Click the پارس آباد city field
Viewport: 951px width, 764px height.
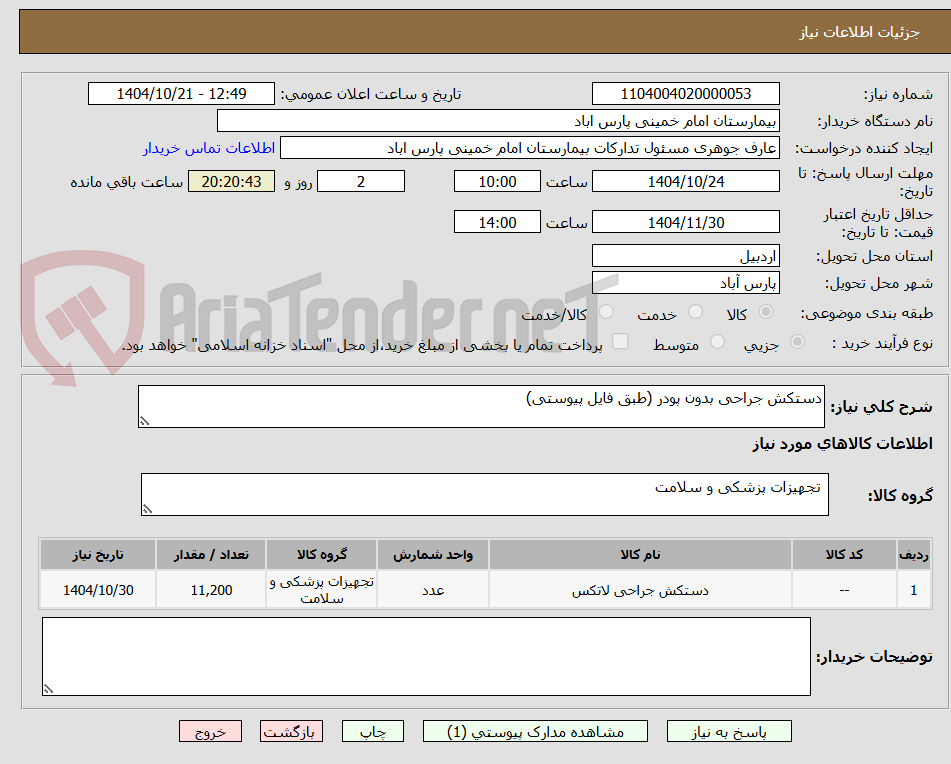click(x=685, y=283)
